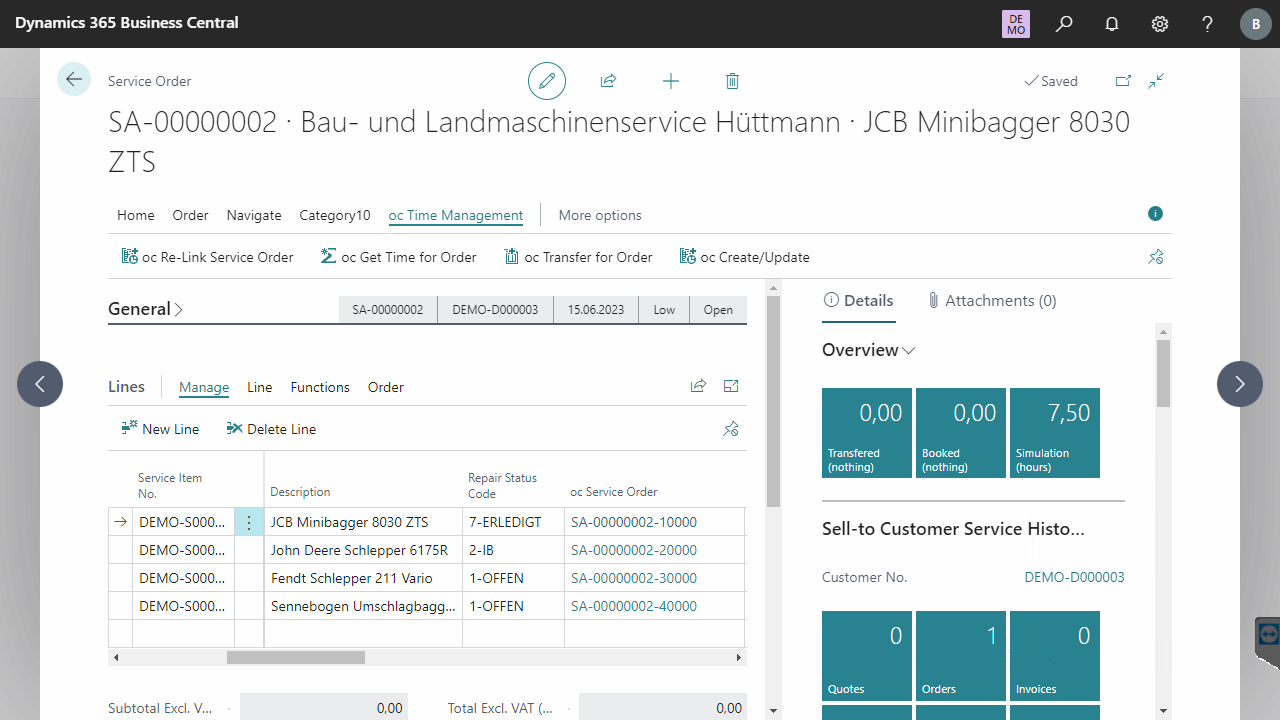Collapse the Overview section

(868, 350)
